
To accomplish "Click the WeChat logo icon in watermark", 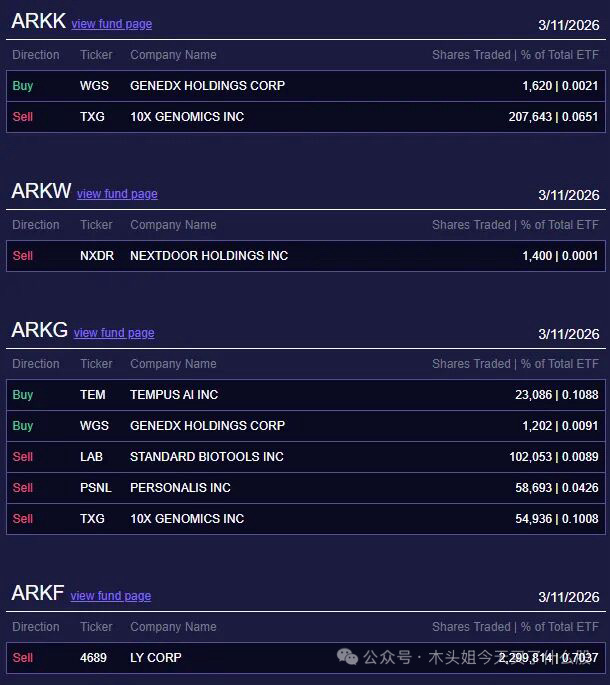I will (347, 657).
